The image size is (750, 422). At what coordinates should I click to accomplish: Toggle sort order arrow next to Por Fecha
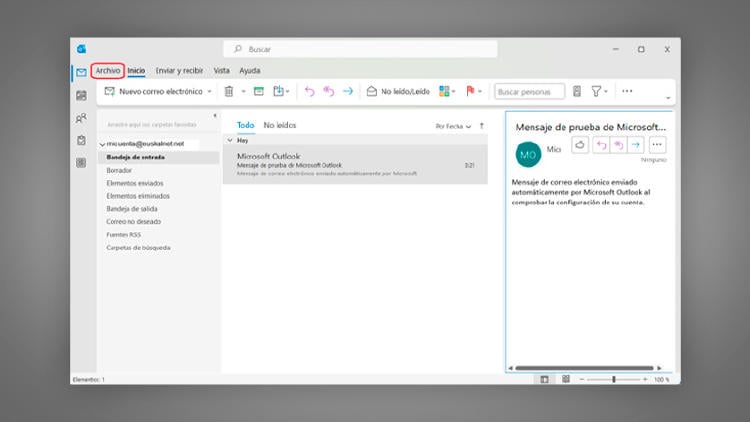tap(482, 126)
